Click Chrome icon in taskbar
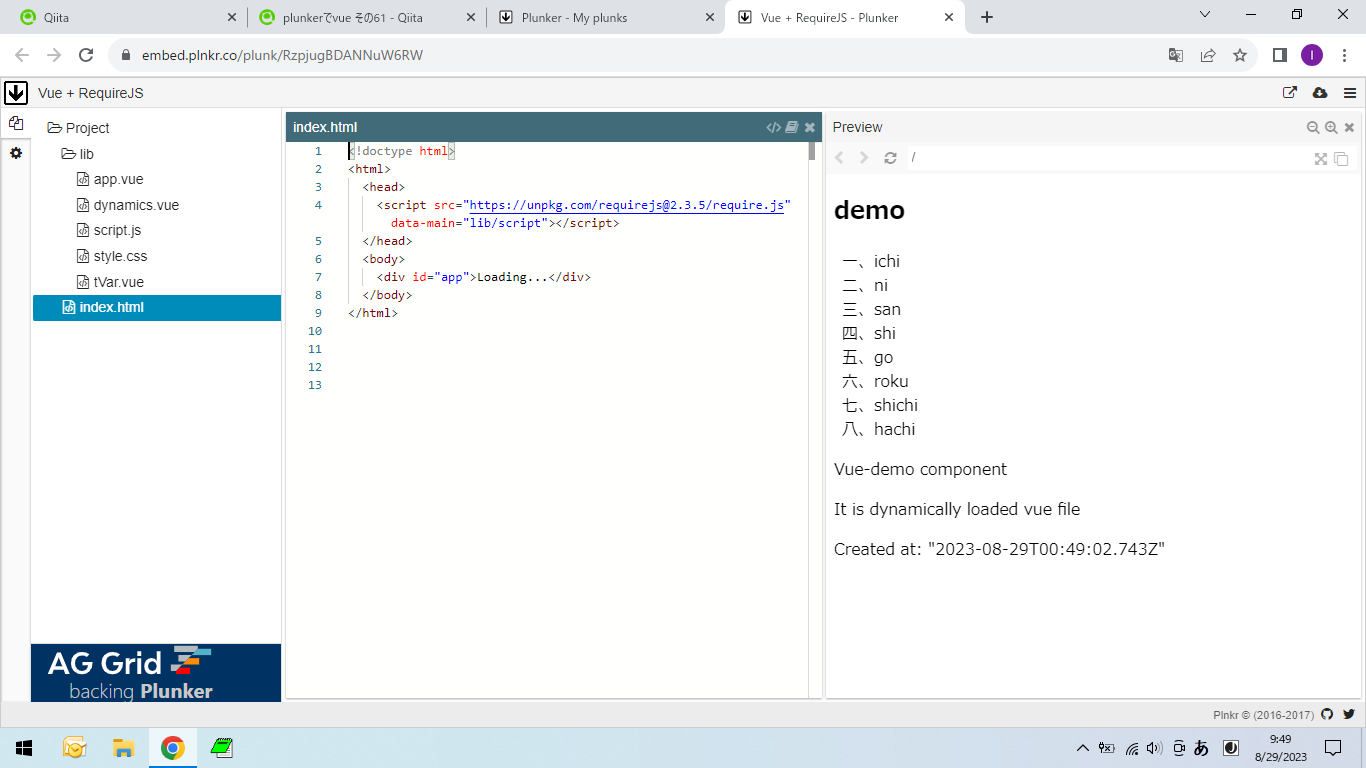 (173, 747)
